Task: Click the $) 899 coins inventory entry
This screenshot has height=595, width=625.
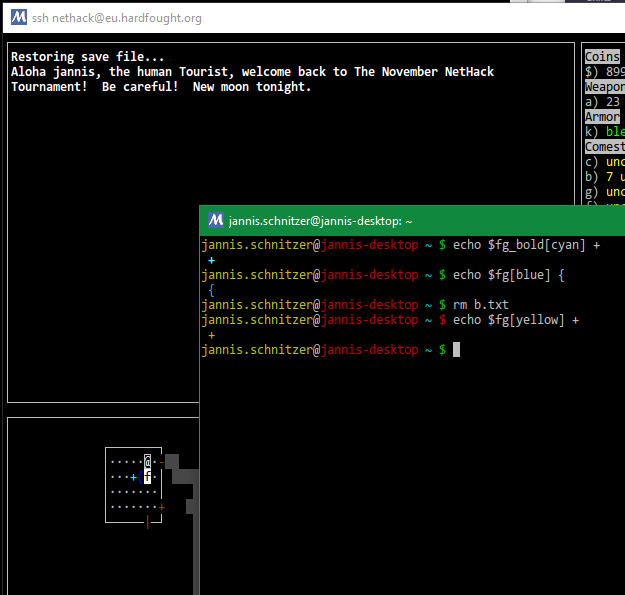Action: (604, 72)
